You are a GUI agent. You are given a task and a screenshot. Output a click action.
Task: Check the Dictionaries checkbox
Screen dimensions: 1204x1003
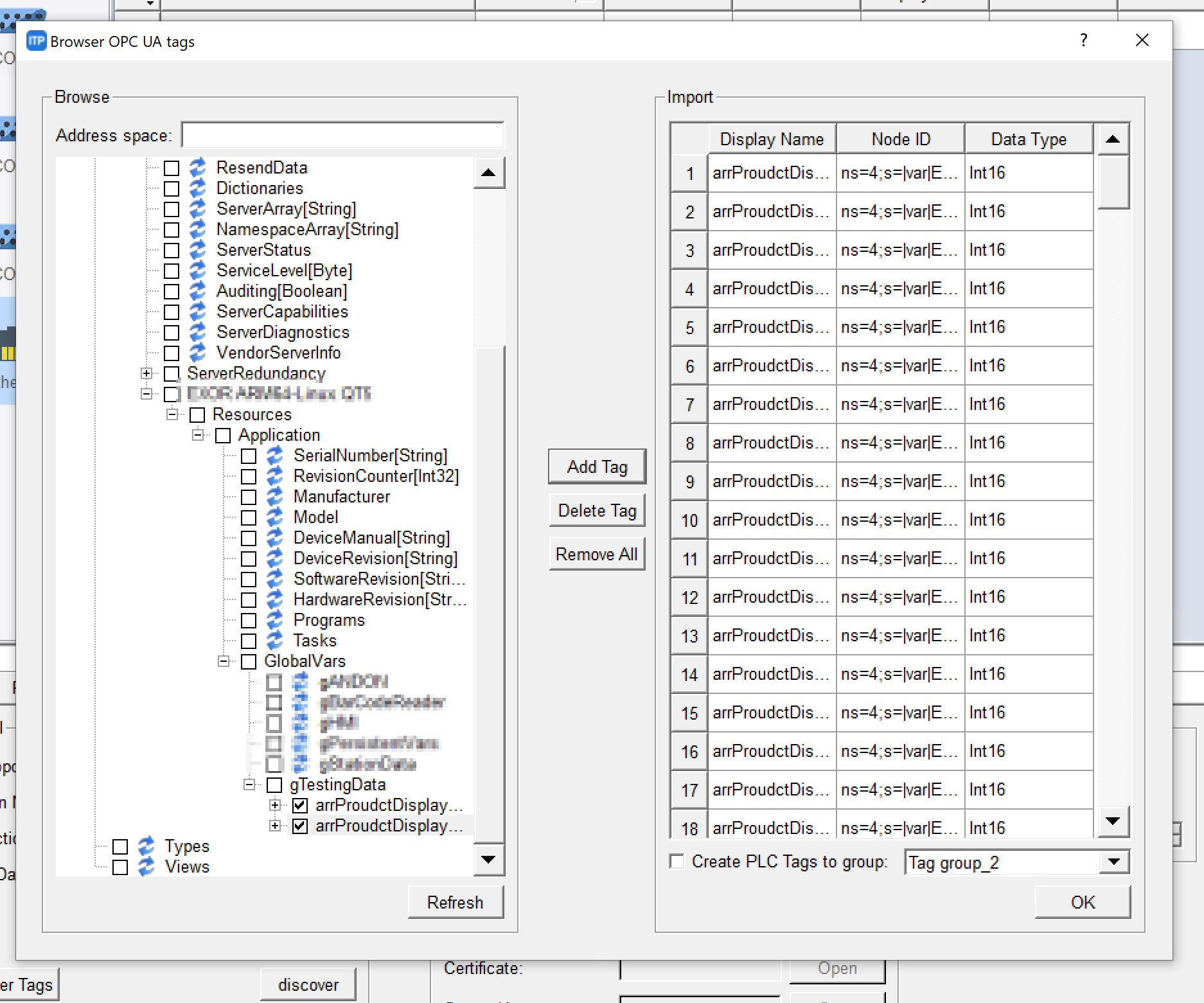[x=172, y=189]
